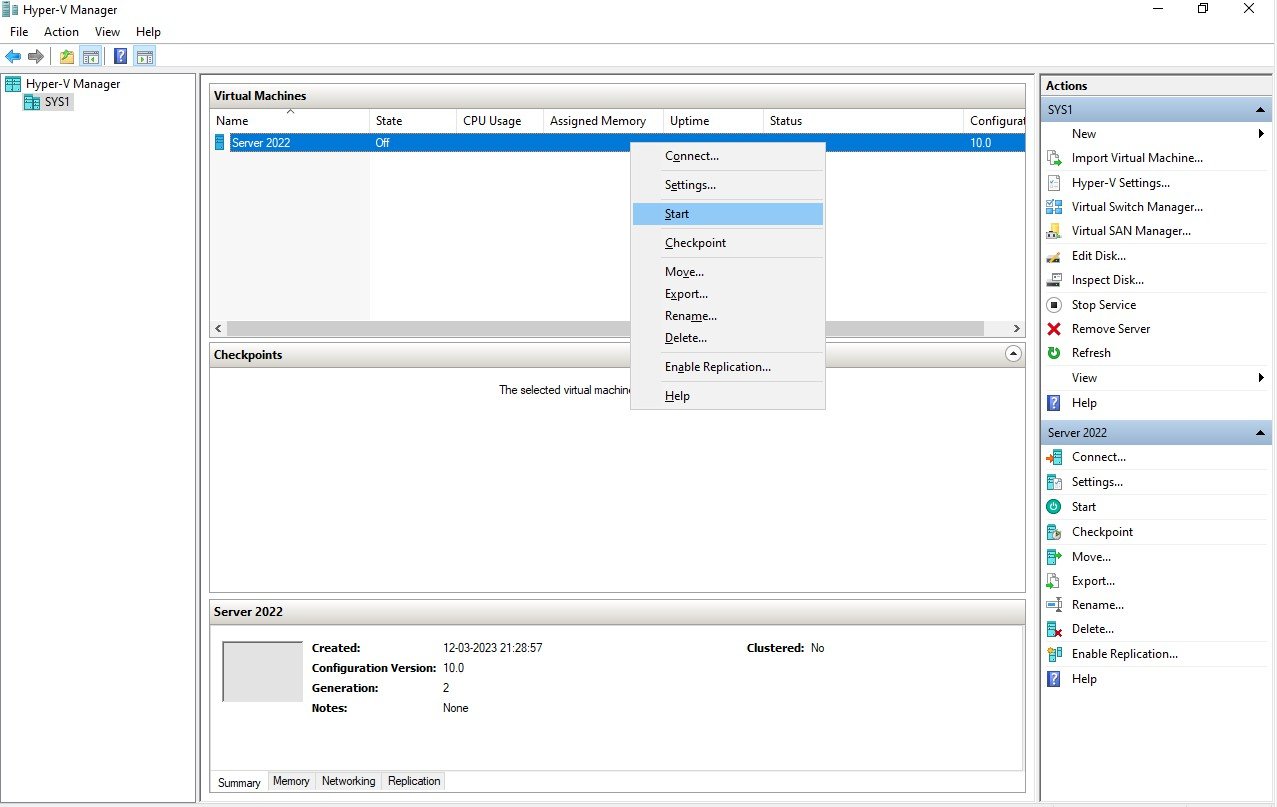Click the Connect icon under Server 2022 actions
The image size is (1277, 807).
[x=1054, y=457]
